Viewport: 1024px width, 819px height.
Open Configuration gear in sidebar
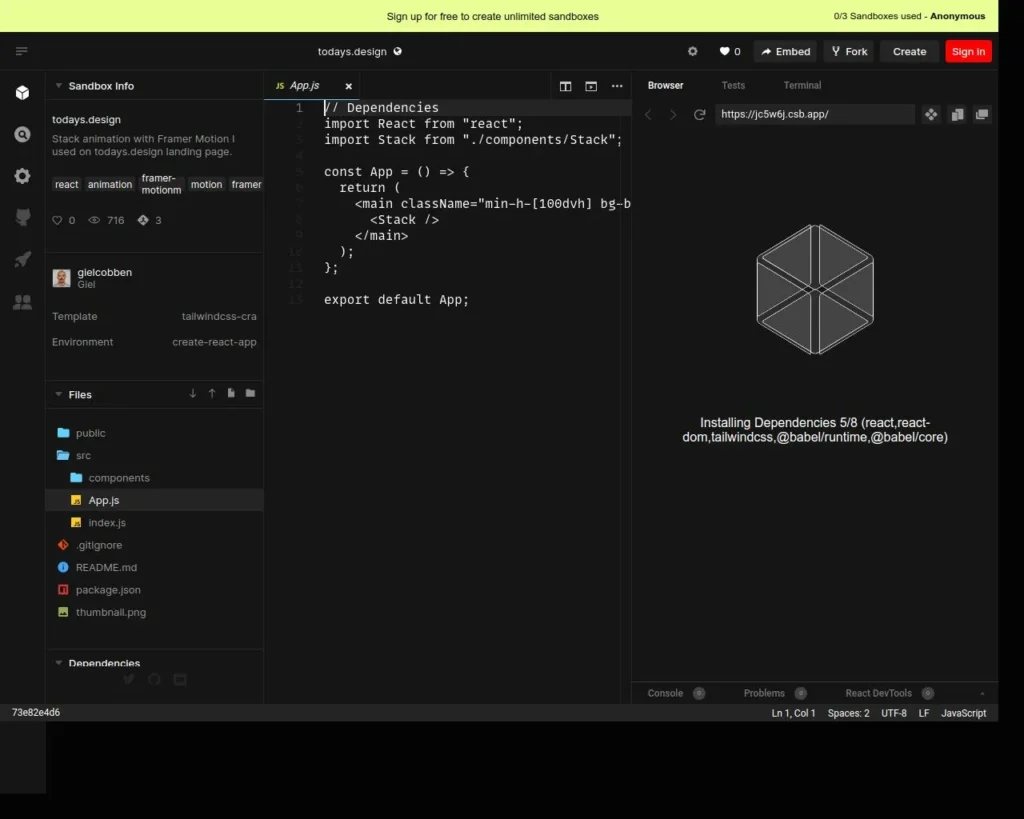click(22, 176)
